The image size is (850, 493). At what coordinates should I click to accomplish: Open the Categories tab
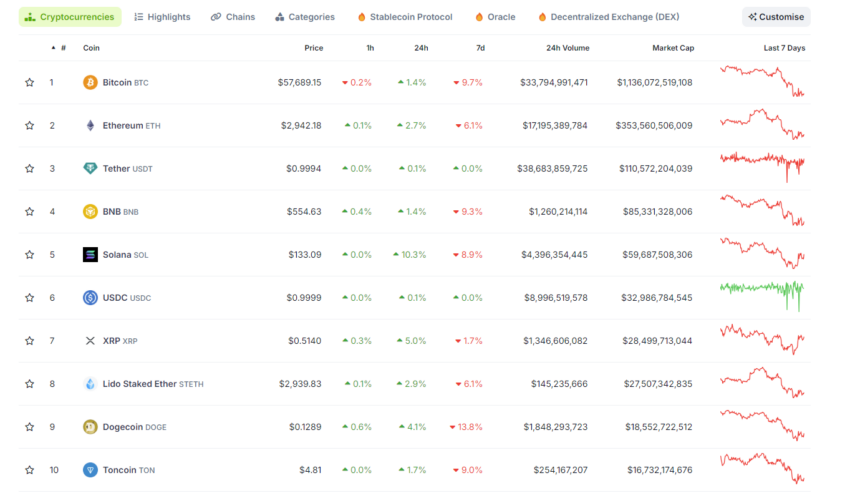pyautogui.click(x=305, y=17)
